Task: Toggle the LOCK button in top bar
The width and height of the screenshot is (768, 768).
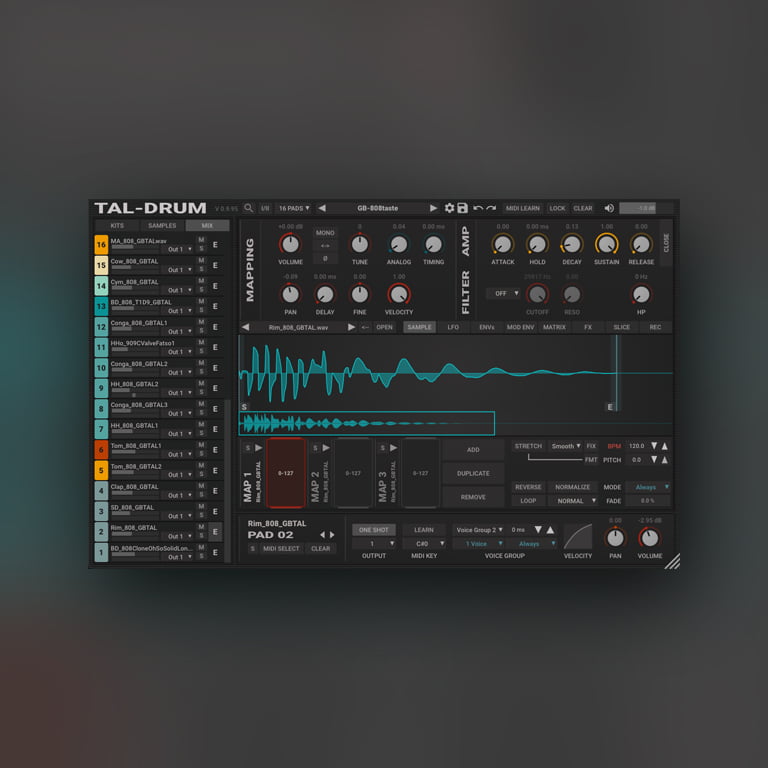Action: (x=557, y=208)
